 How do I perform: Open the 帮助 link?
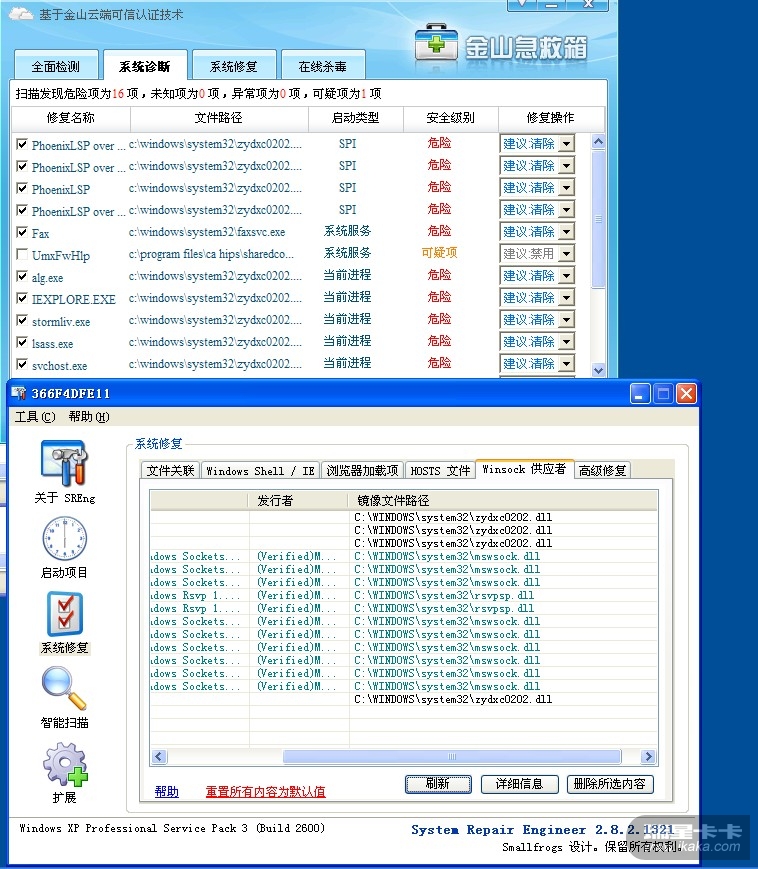point(167,791)
